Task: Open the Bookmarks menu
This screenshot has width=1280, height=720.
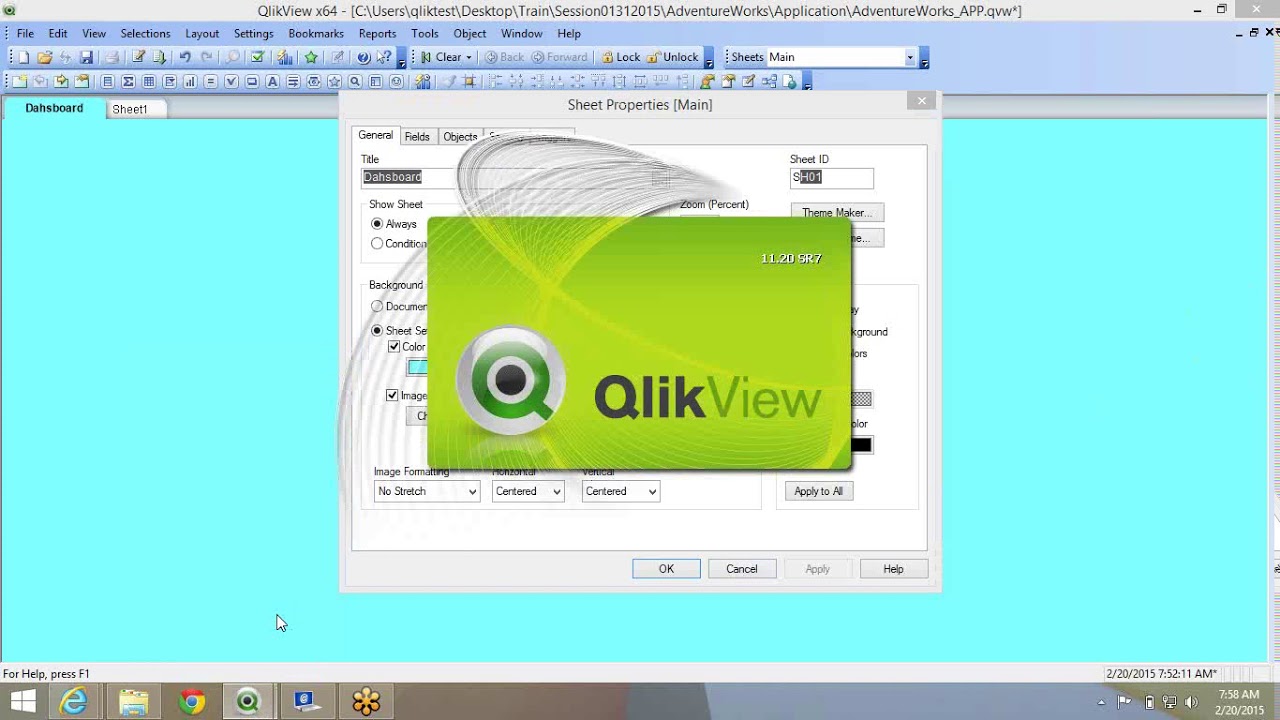Action: click(316, 33)
